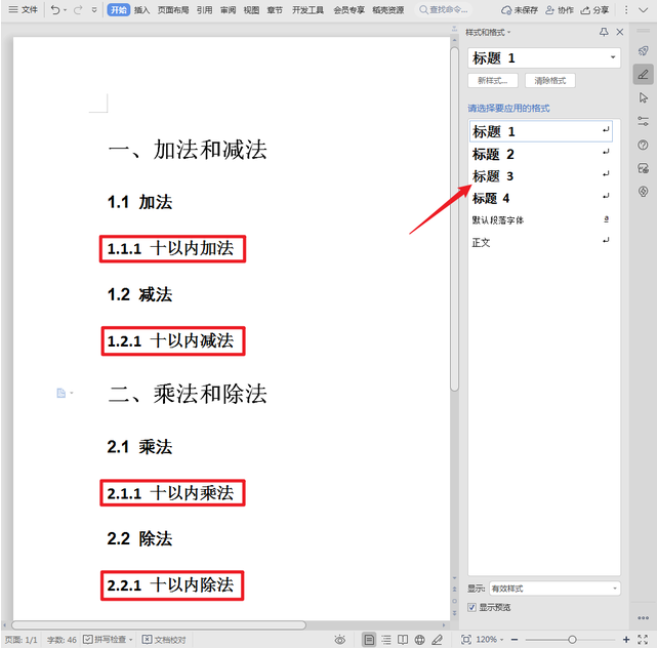Screen dimensions: 658x649
Task: Switch to eye protection mode icon
Action: [x=340, y=639]
